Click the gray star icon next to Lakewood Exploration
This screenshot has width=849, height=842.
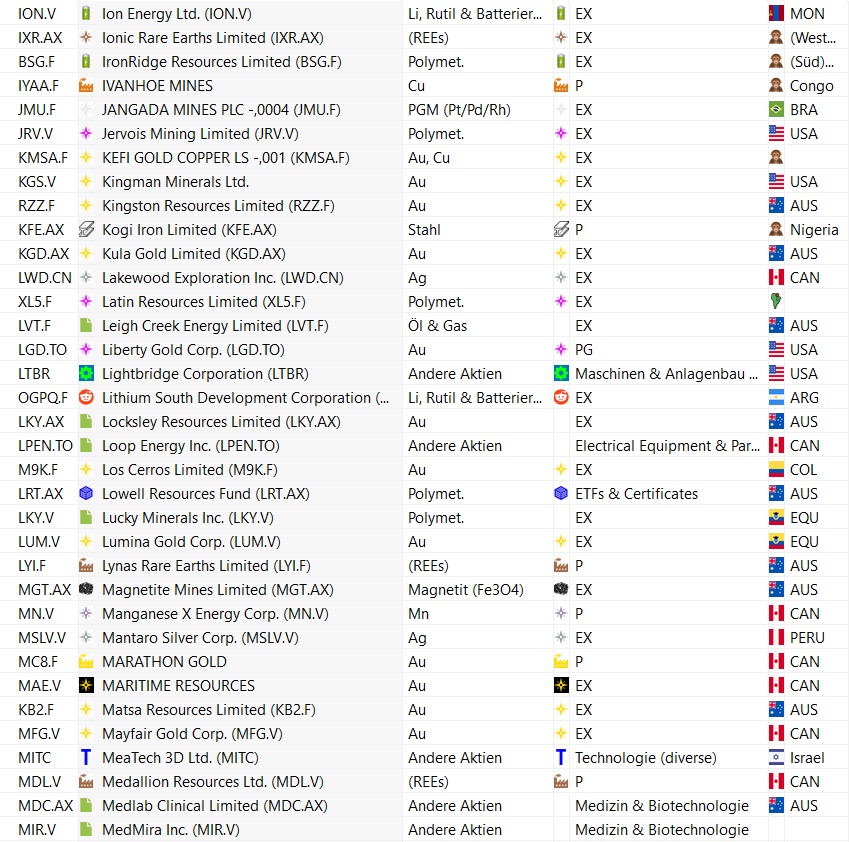click(x=86, y=277)
